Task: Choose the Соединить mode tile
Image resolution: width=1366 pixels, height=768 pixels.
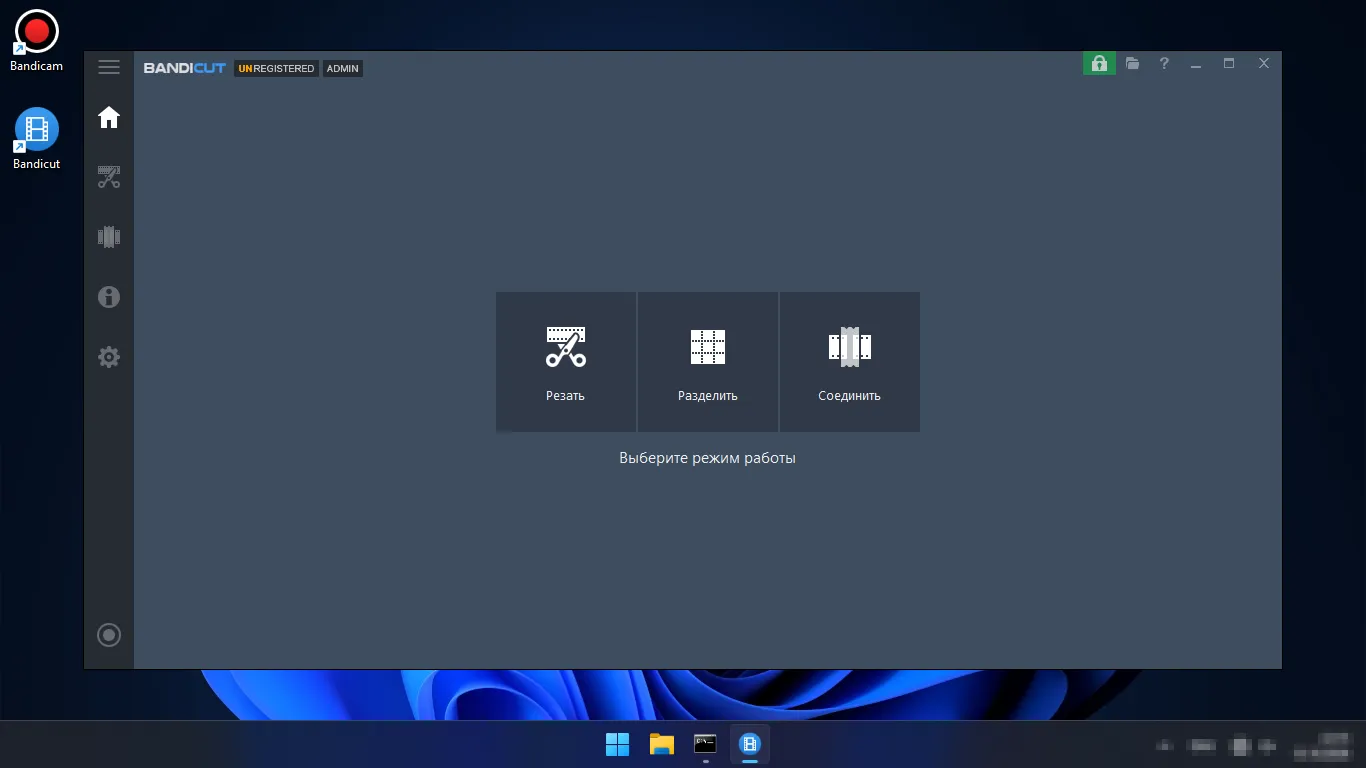Action: coord(850,362)
